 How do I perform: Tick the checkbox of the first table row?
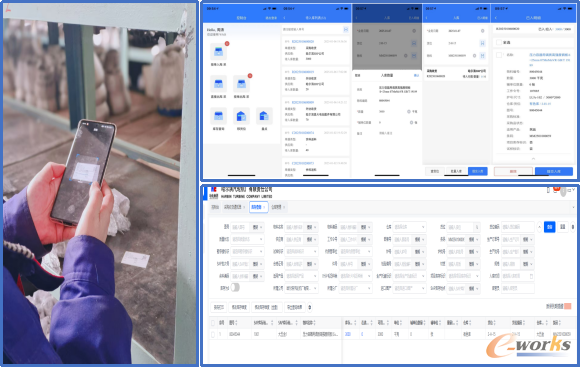[x=213, y=334]
